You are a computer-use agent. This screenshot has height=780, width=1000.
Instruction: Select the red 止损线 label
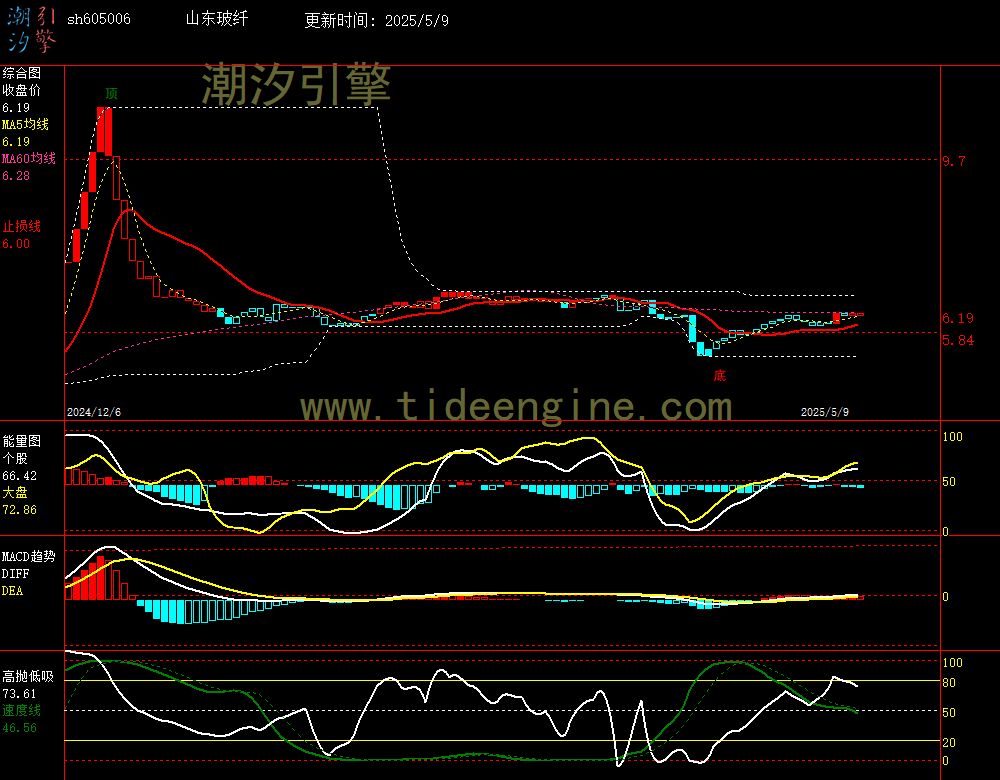pos(22,226)
